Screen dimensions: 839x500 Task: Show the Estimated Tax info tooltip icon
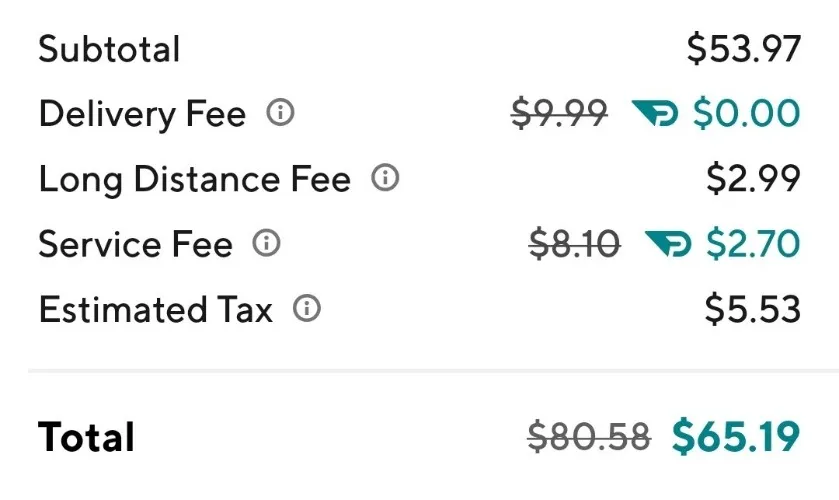tap(307, 309)
